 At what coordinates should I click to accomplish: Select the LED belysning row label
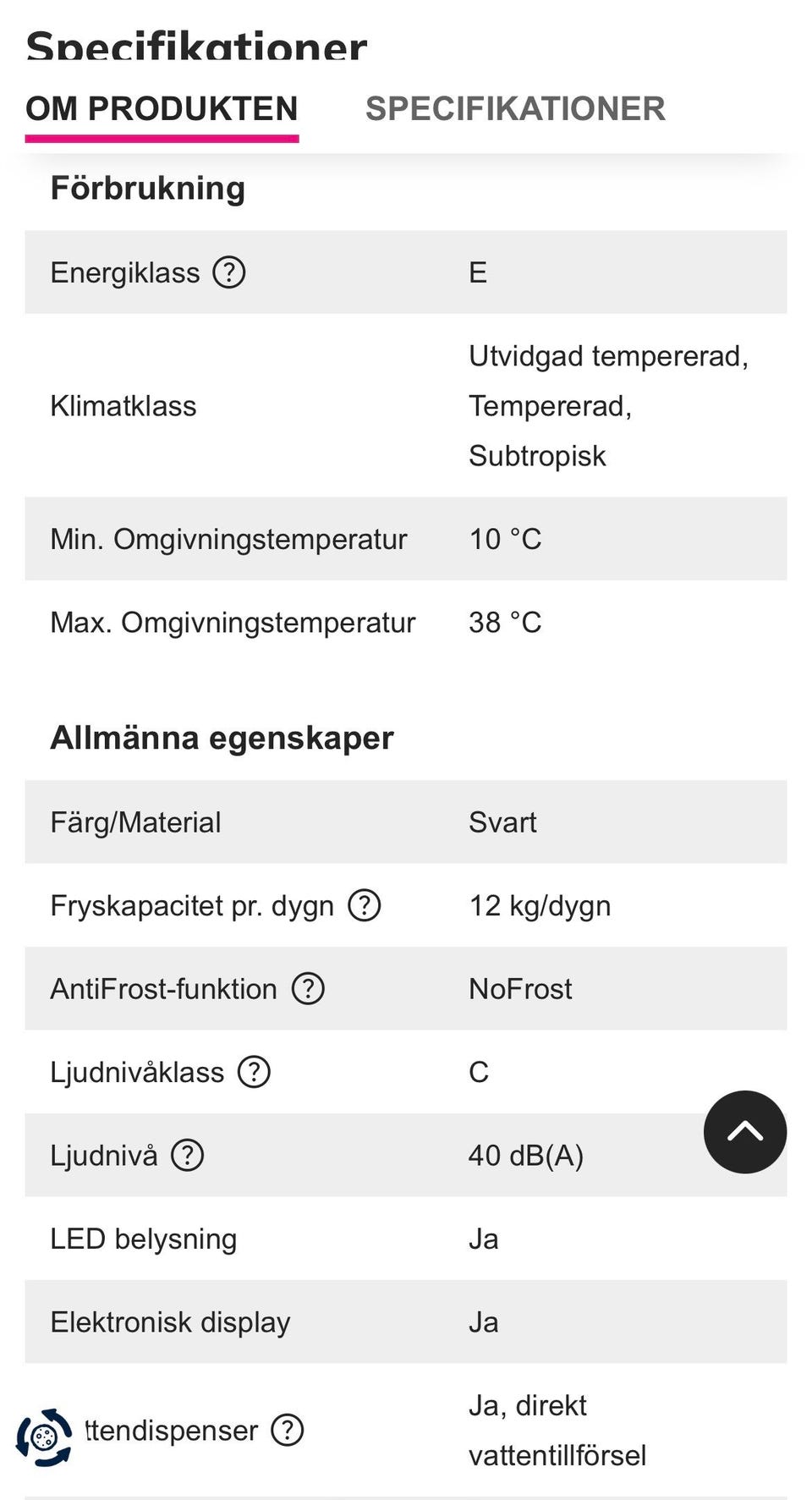[x=144, y=1239]
